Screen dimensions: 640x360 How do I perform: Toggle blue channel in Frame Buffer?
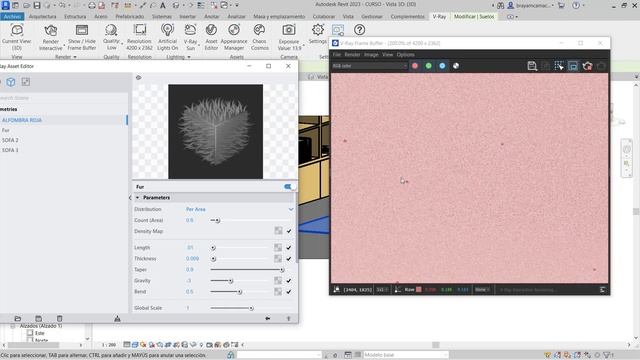coord(442,66)
